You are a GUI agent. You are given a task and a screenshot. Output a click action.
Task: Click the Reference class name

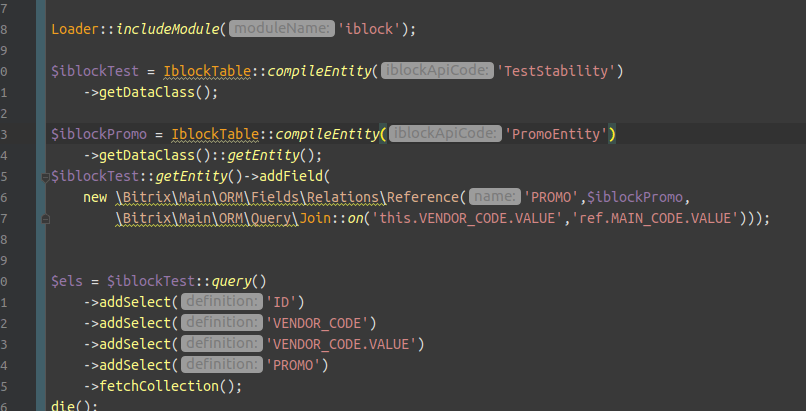coord(422,198)
